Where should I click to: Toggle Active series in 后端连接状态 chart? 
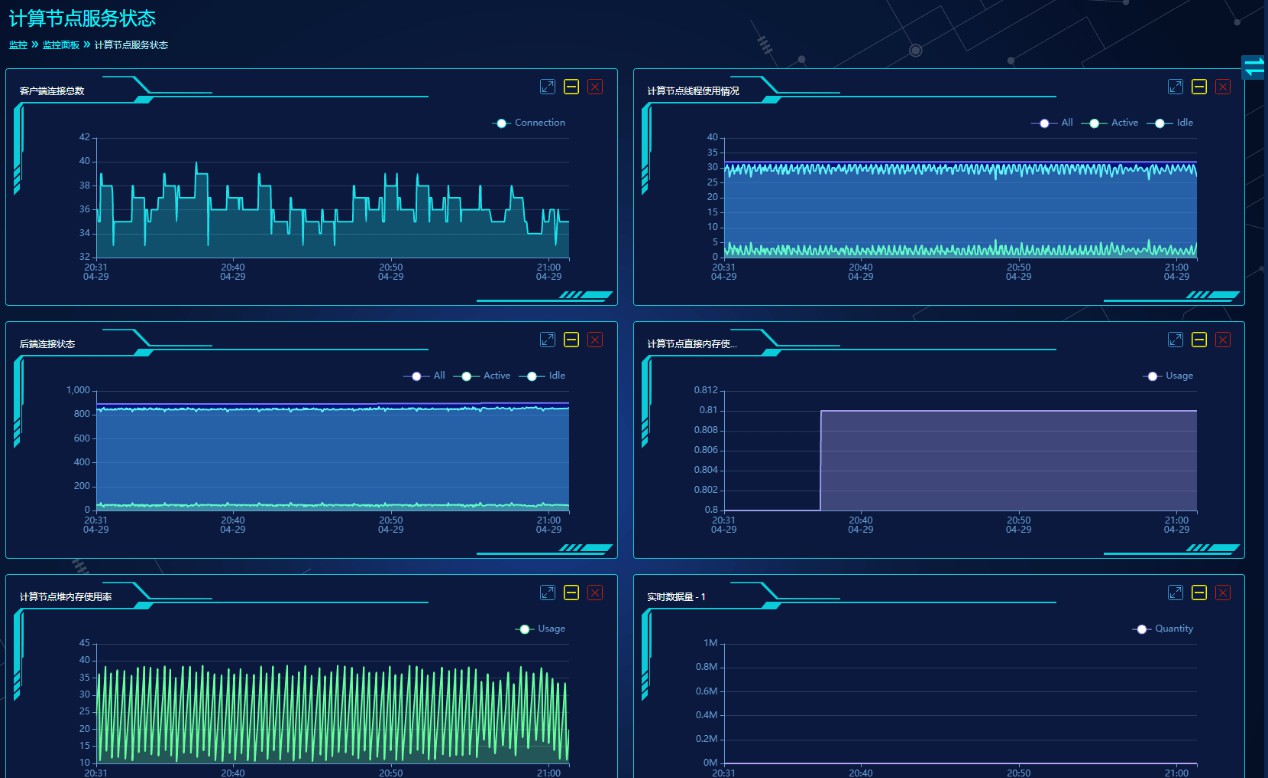482,376
